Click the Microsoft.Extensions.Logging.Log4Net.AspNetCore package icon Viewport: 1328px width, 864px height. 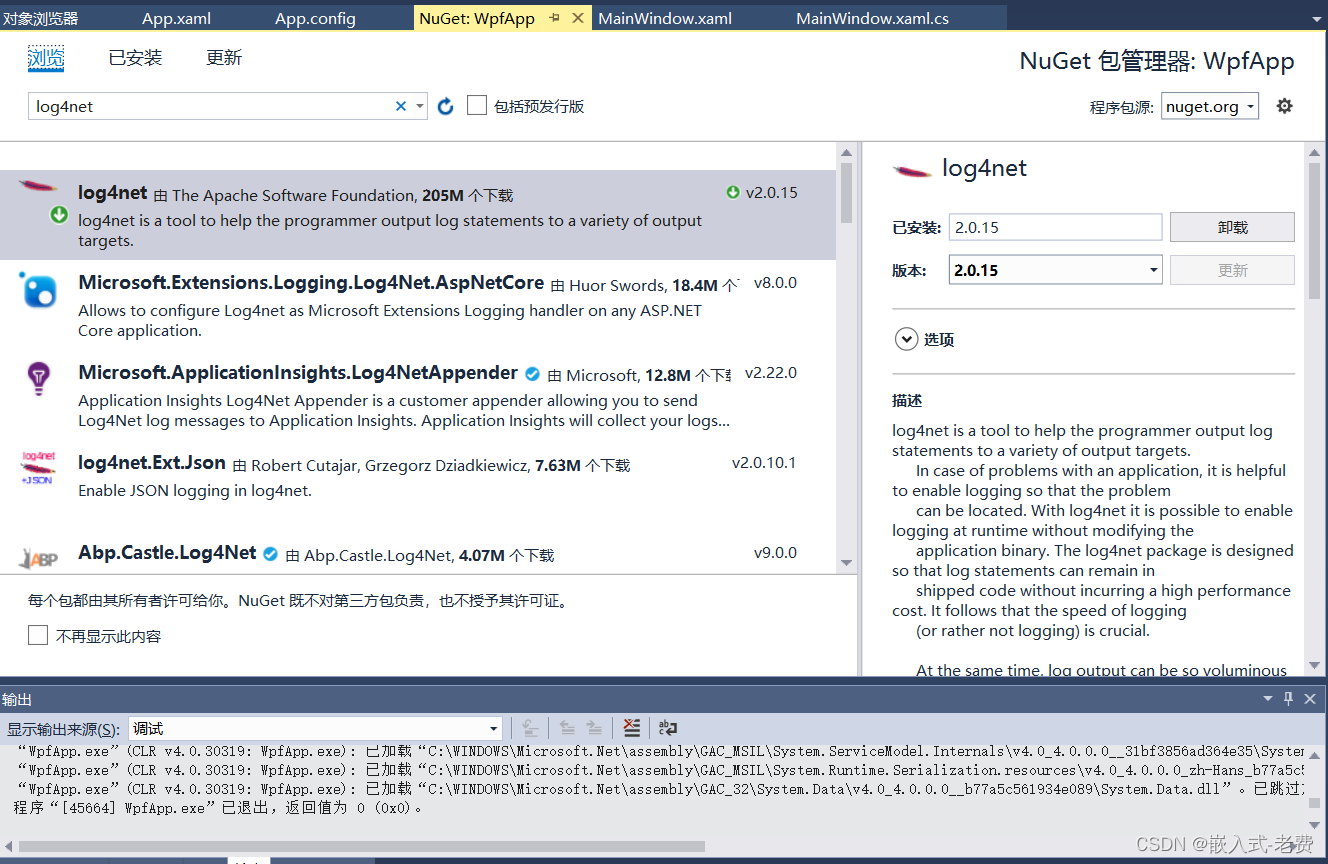point(39,290)
